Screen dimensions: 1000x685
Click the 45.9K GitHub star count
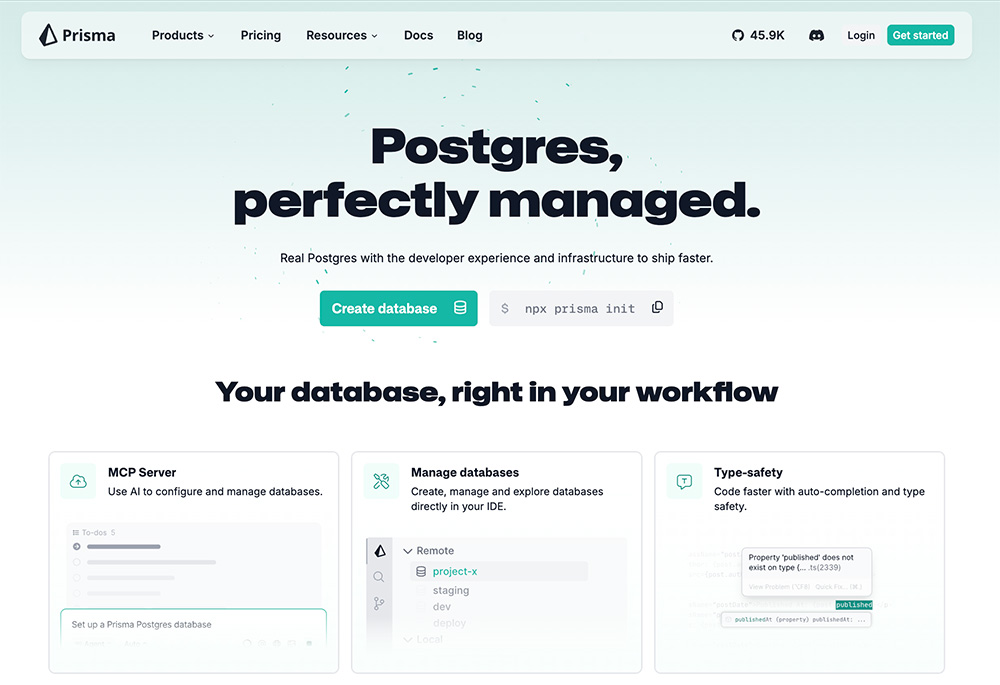point(767,36)
